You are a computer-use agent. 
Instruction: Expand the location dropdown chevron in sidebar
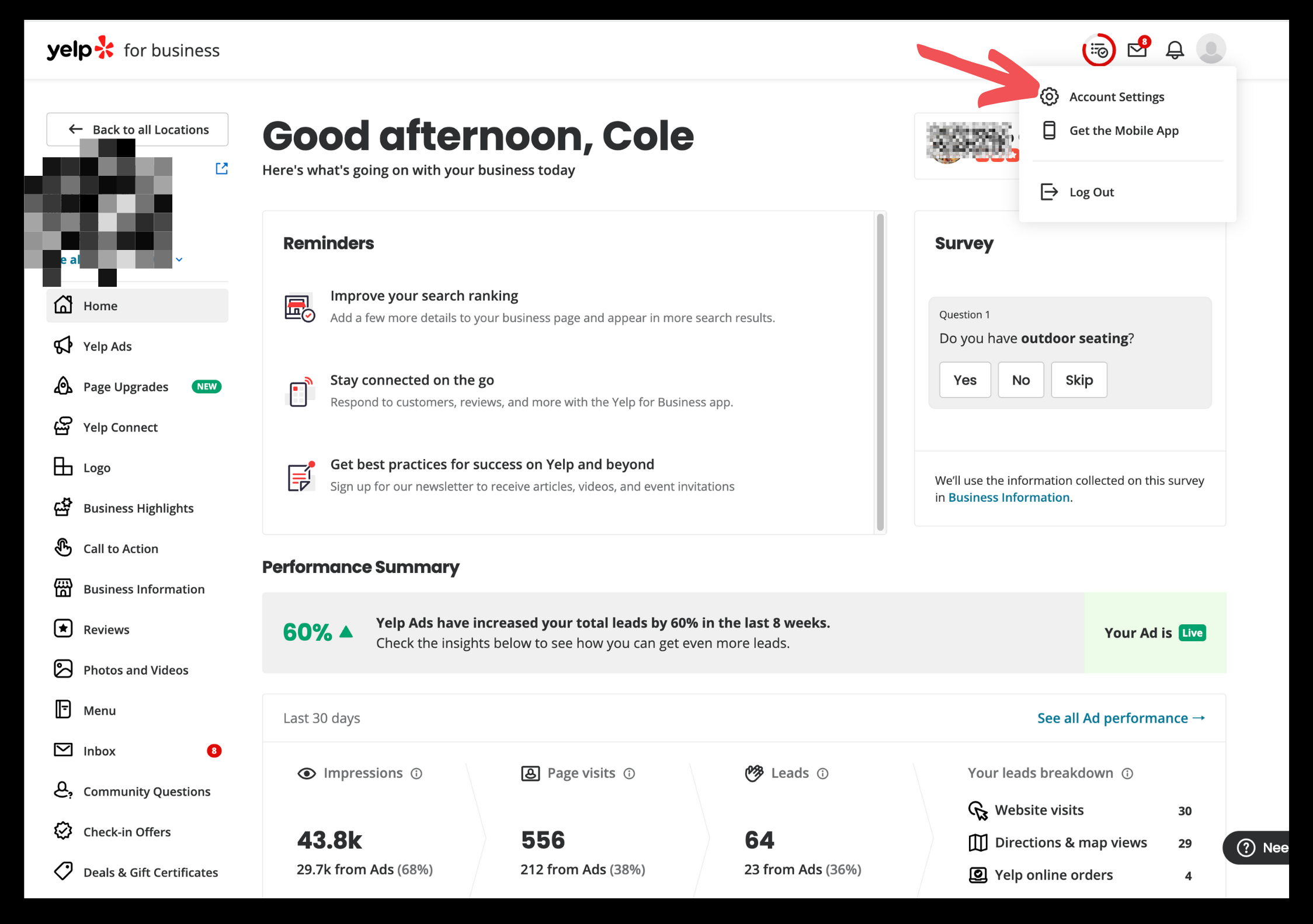pyautogui.click(x=179, y=259)
